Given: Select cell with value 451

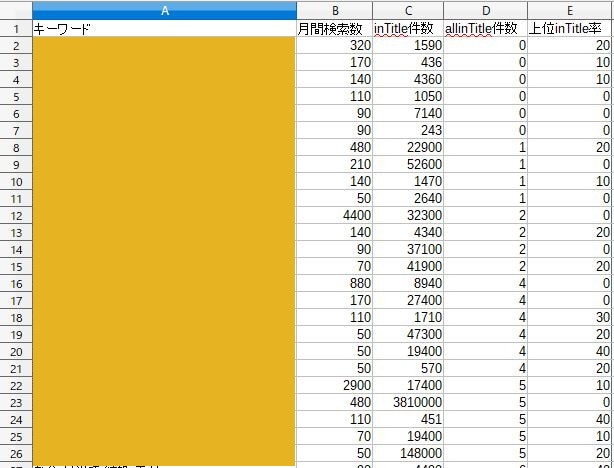Looking at the screenshot, I should click(x=408, y=419).
